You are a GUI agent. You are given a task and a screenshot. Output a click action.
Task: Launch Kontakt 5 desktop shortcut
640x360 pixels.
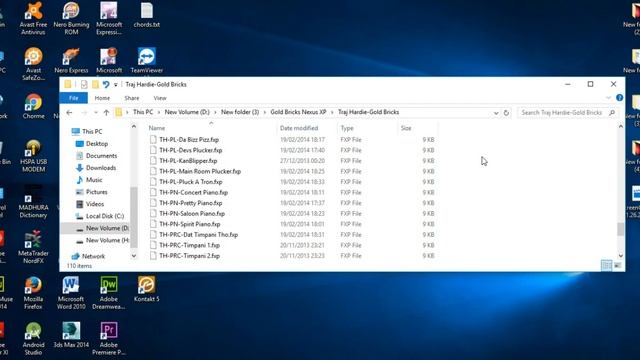pyautogui.click(x=147, y=289)
